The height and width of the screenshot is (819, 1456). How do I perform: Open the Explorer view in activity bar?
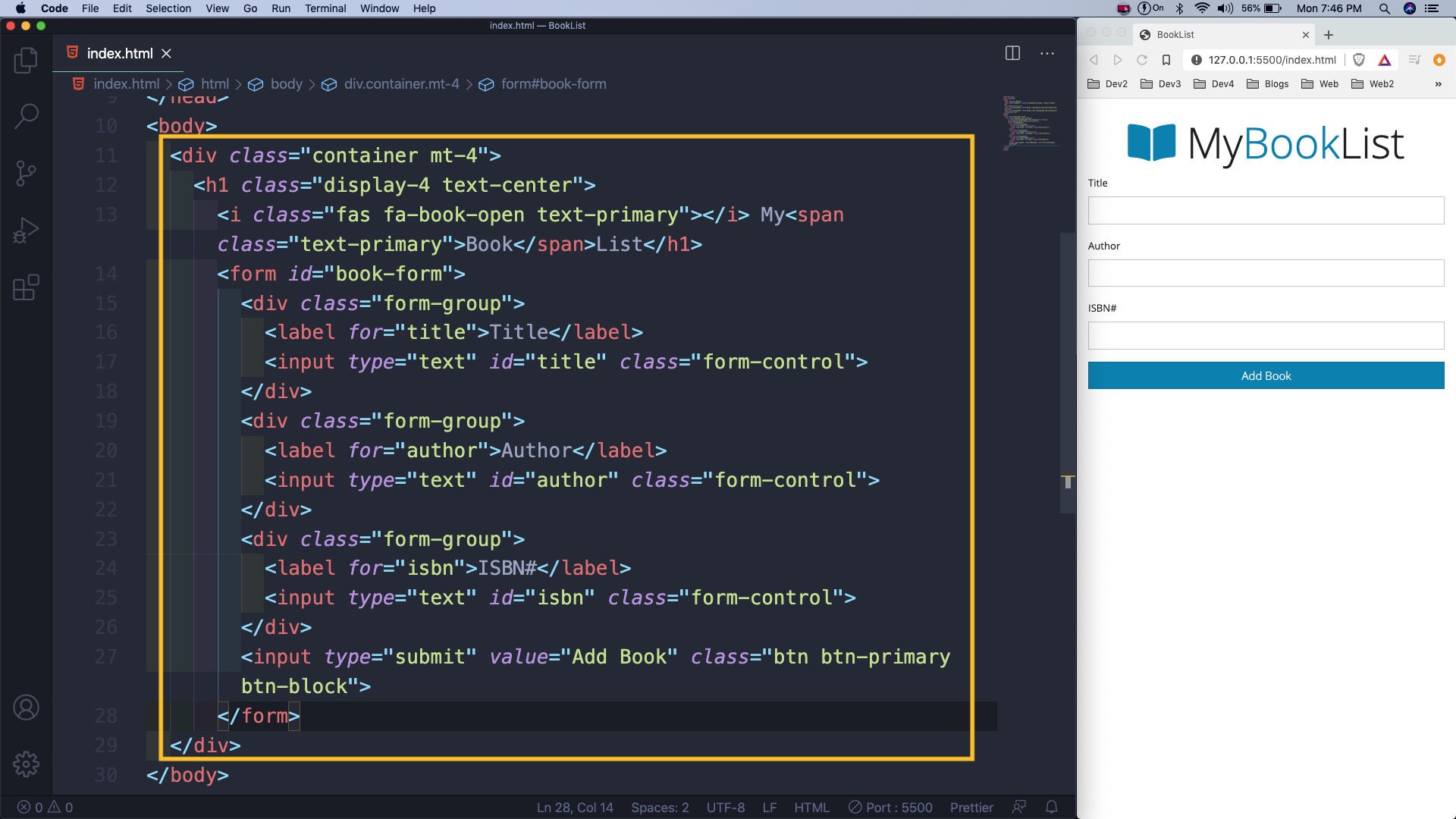coord(26,60)
